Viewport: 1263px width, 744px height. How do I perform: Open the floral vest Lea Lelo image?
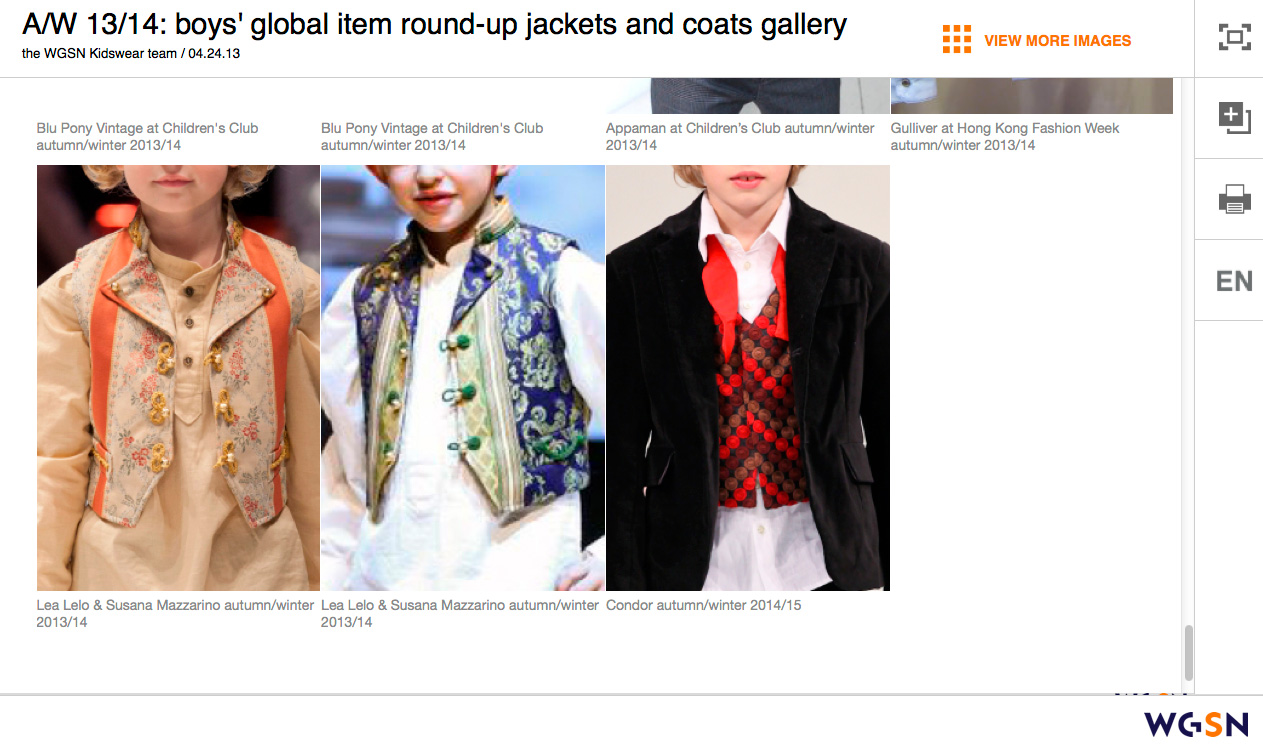click(x=178, y=378)
